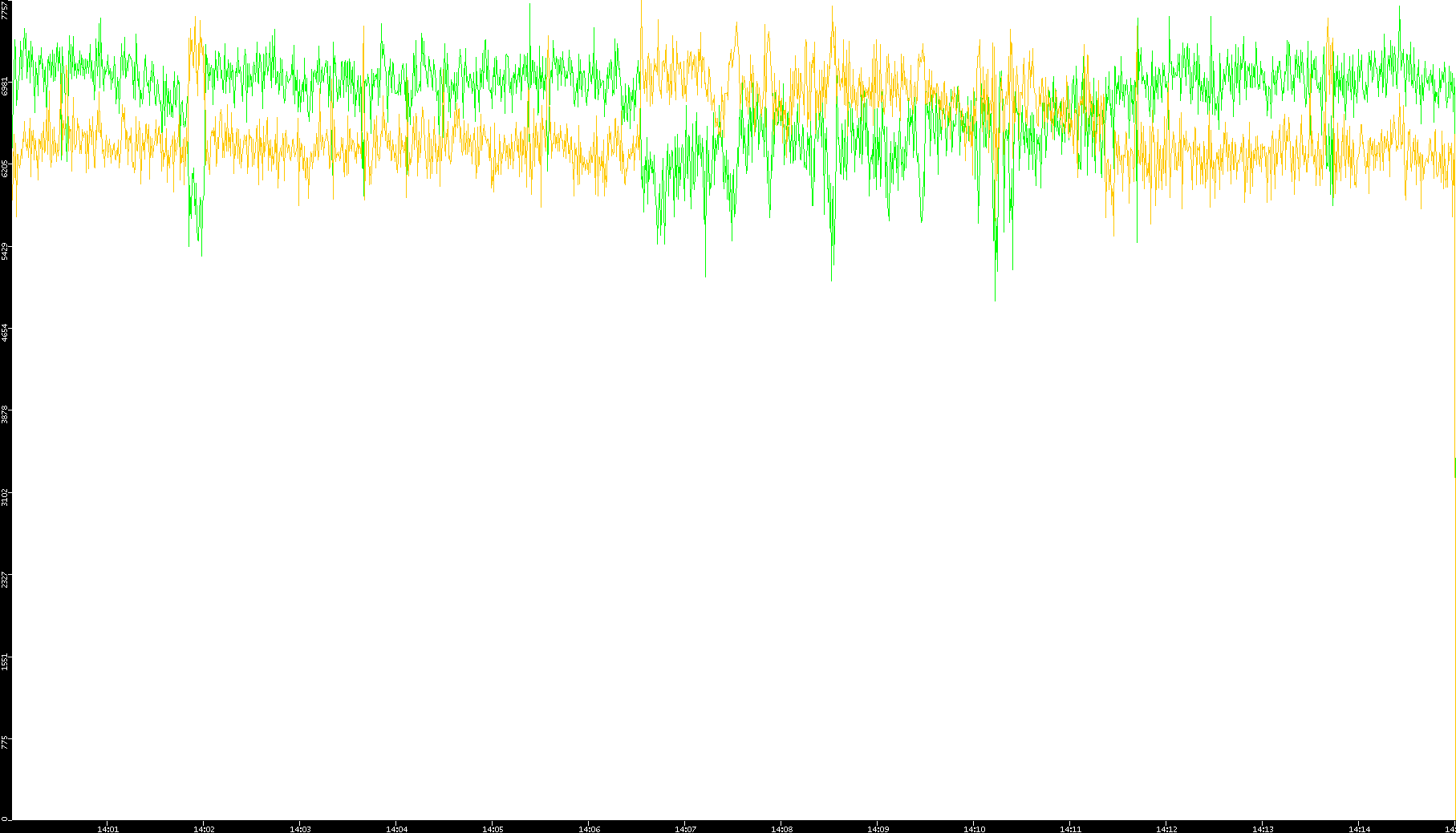Select the 3878 y-axis label
This screenshot has height=833, width=1456.
point(6,415)
